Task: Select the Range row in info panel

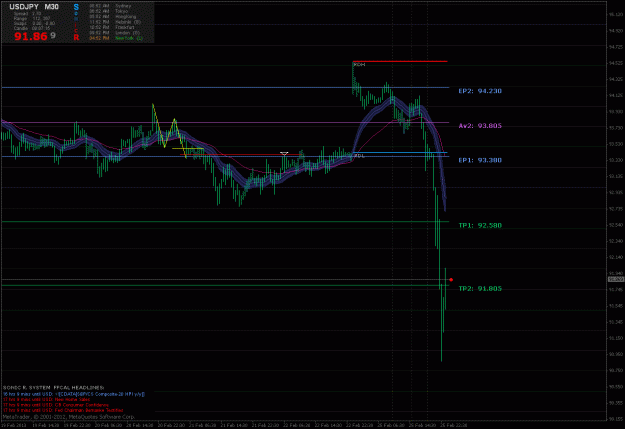Action: point(32,18)
